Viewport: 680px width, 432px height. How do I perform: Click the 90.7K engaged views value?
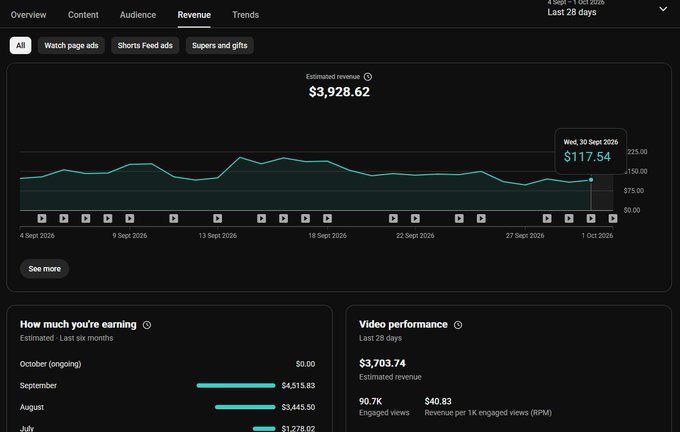click(370, 401)
